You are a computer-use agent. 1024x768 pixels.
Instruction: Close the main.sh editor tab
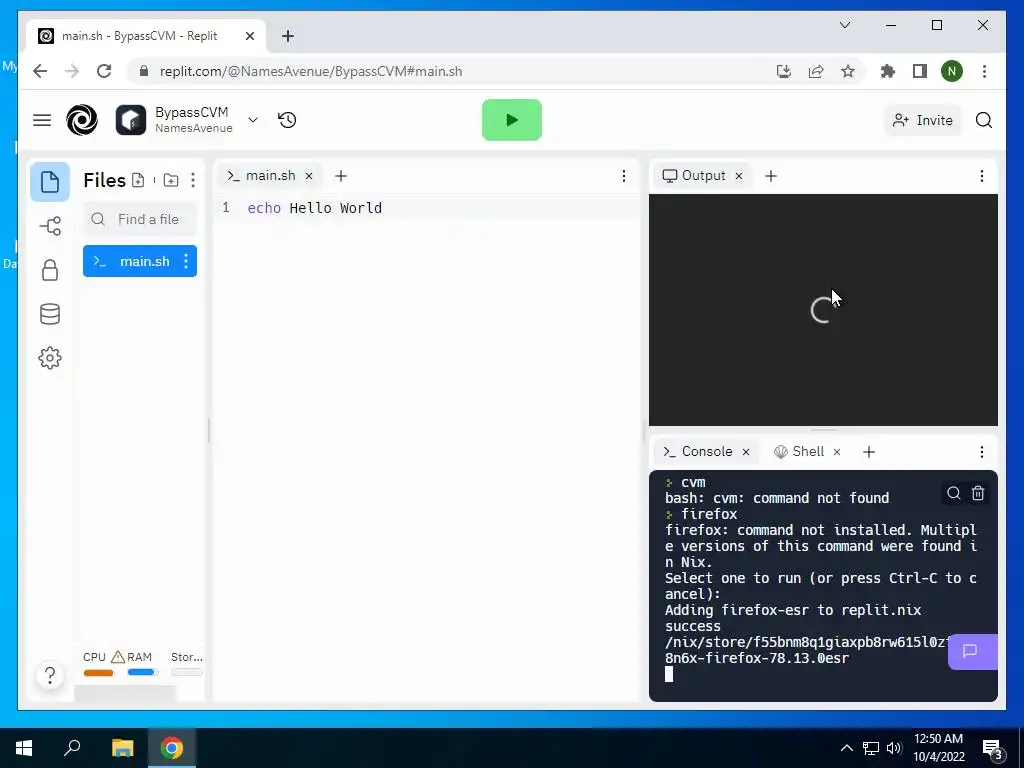[309, 176]
